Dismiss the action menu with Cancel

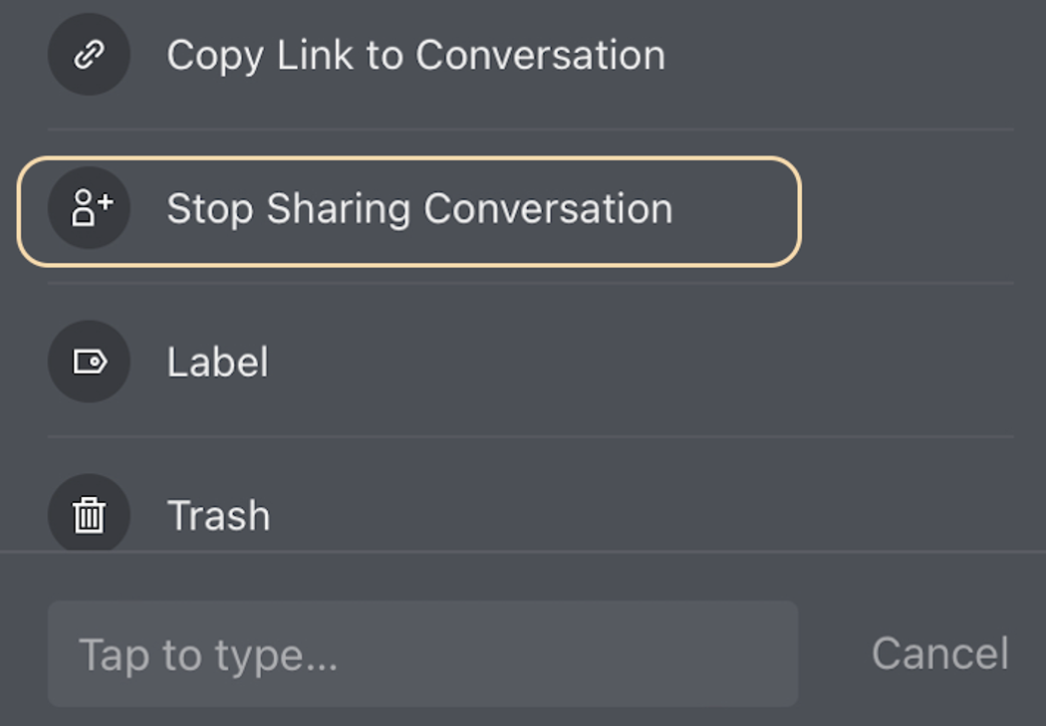pyautogui.click(x=940, y=653)
